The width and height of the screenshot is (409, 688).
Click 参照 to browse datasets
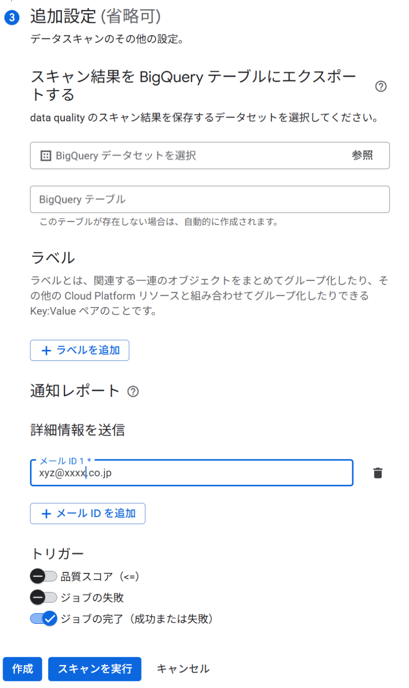362,155
